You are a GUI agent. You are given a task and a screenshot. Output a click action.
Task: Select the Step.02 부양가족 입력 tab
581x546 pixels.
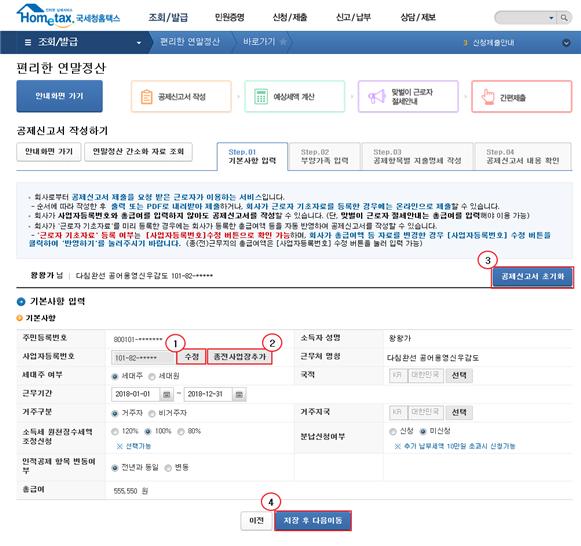(325, 156)
